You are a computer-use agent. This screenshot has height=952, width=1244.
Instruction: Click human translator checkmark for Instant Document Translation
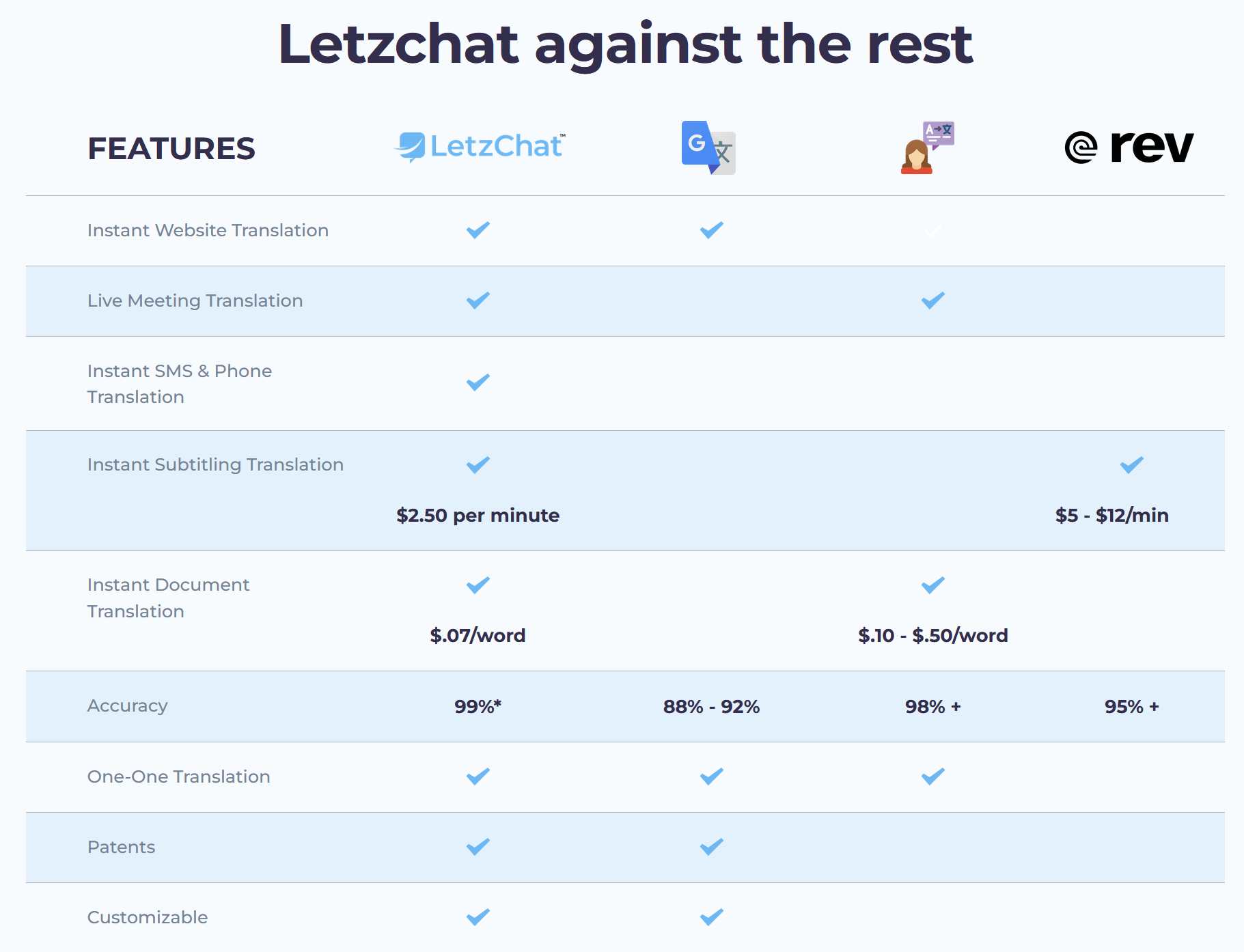pyautogui.click(x=932, y=585)
